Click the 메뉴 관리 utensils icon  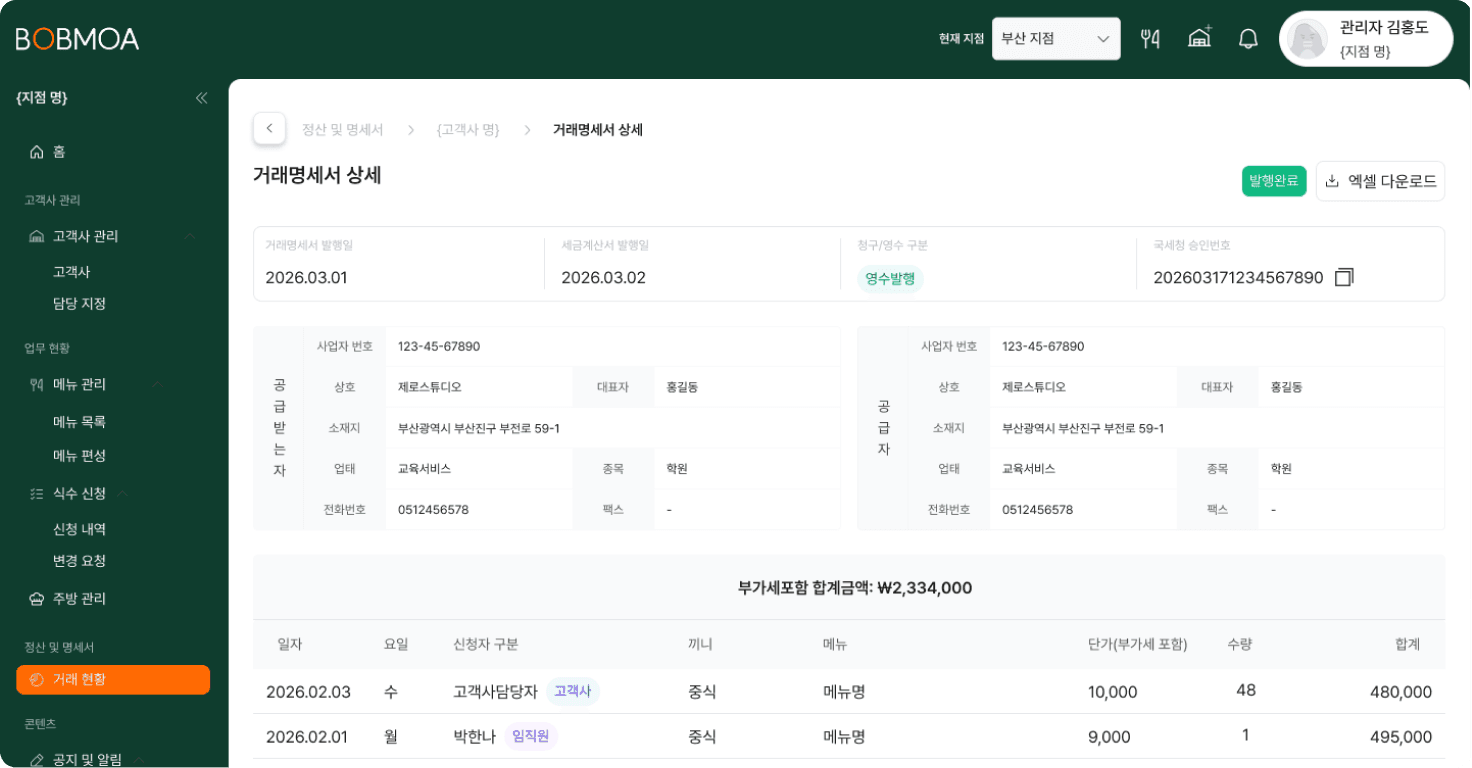37,384
